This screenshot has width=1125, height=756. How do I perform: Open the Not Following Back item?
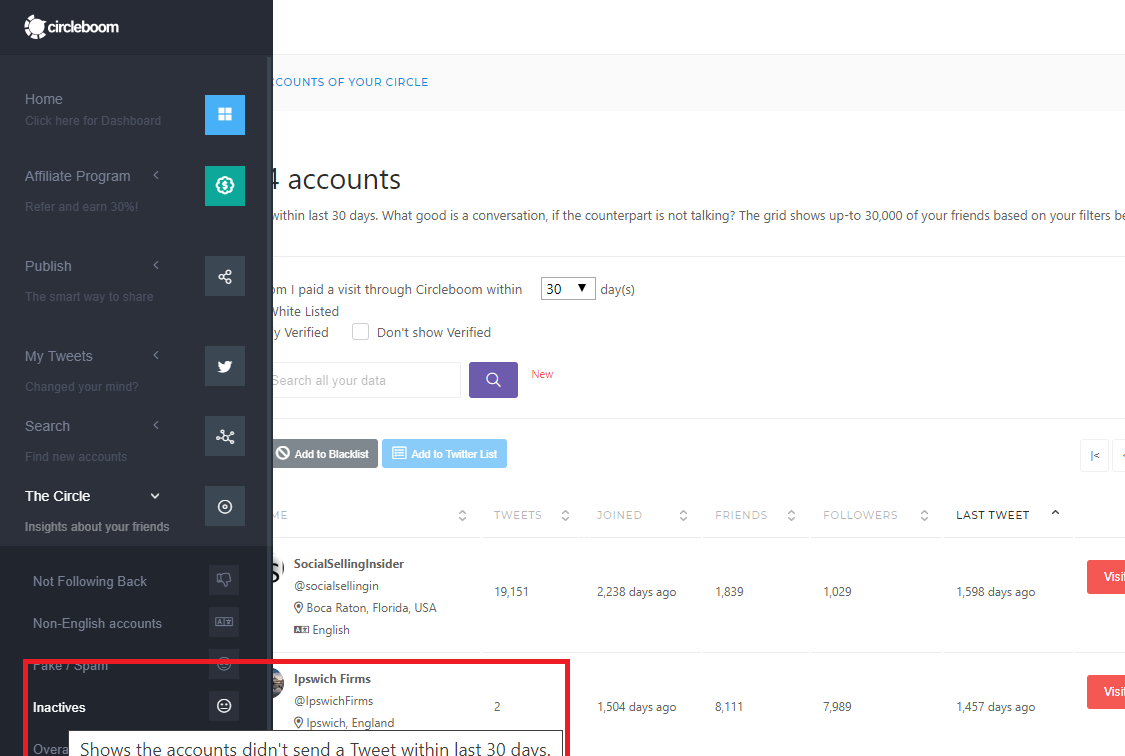90,581
